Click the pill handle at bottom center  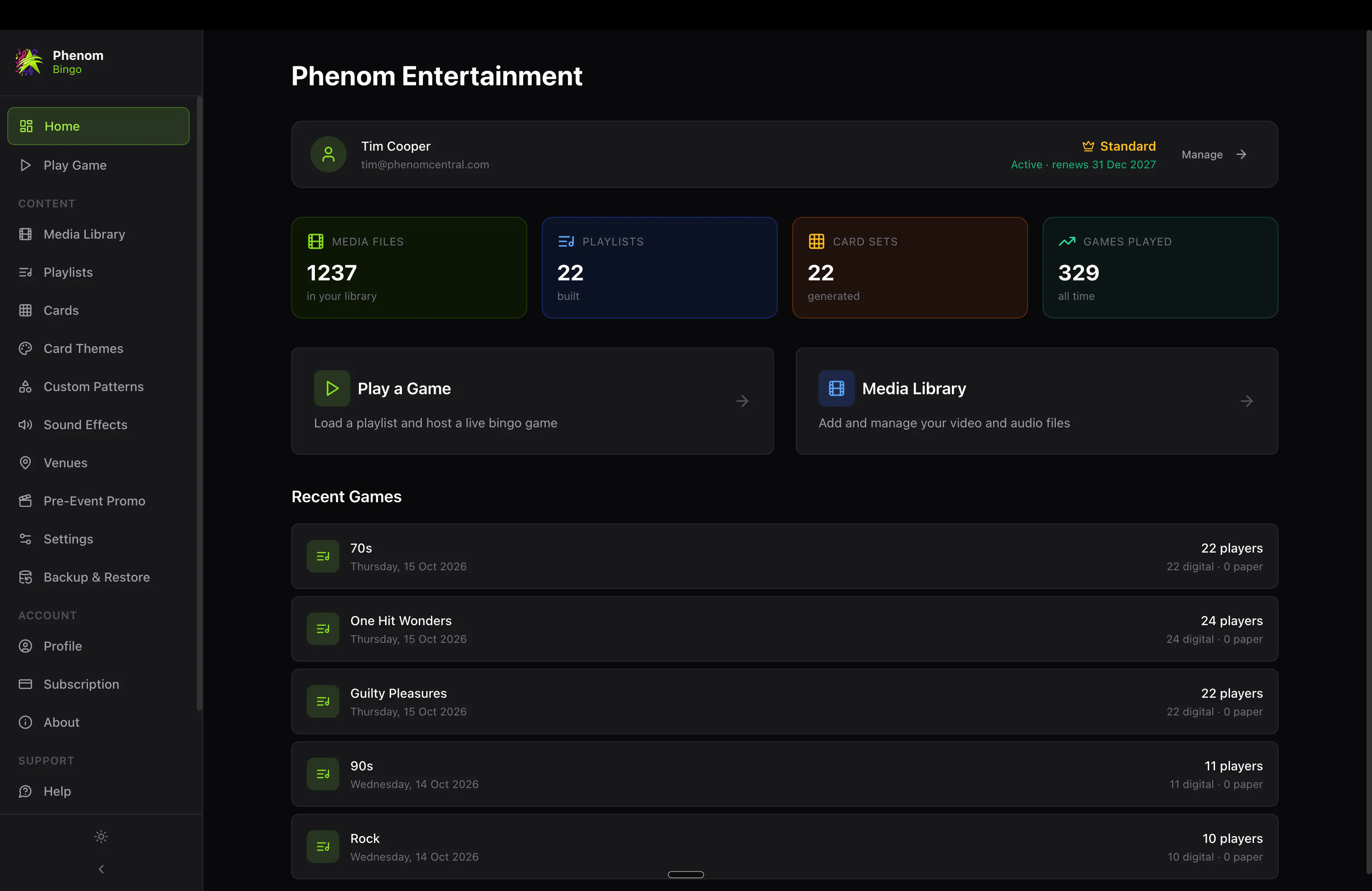(686, 874)
